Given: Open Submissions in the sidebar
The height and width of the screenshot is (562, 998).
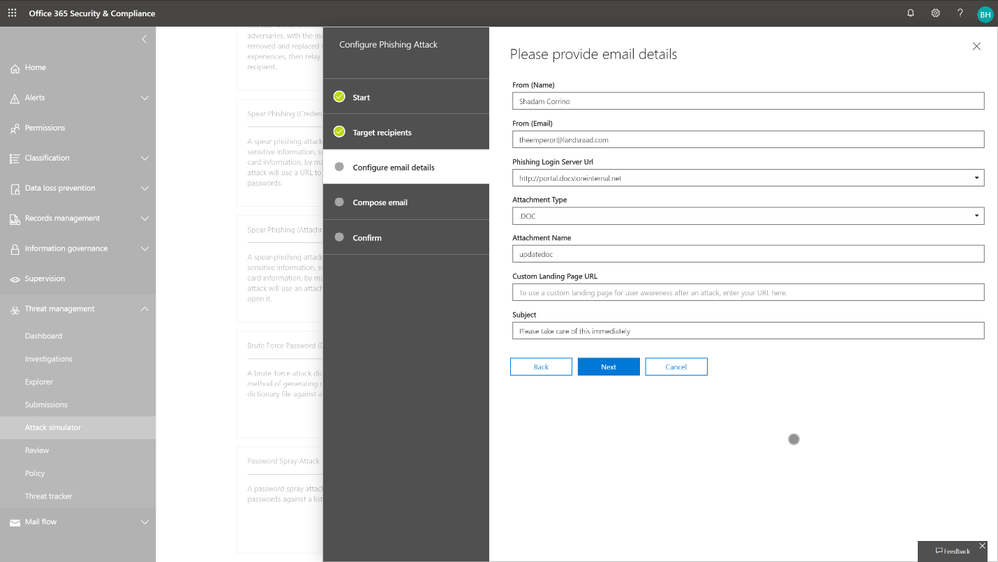Looking at the screenshot, I should [46, 405].
